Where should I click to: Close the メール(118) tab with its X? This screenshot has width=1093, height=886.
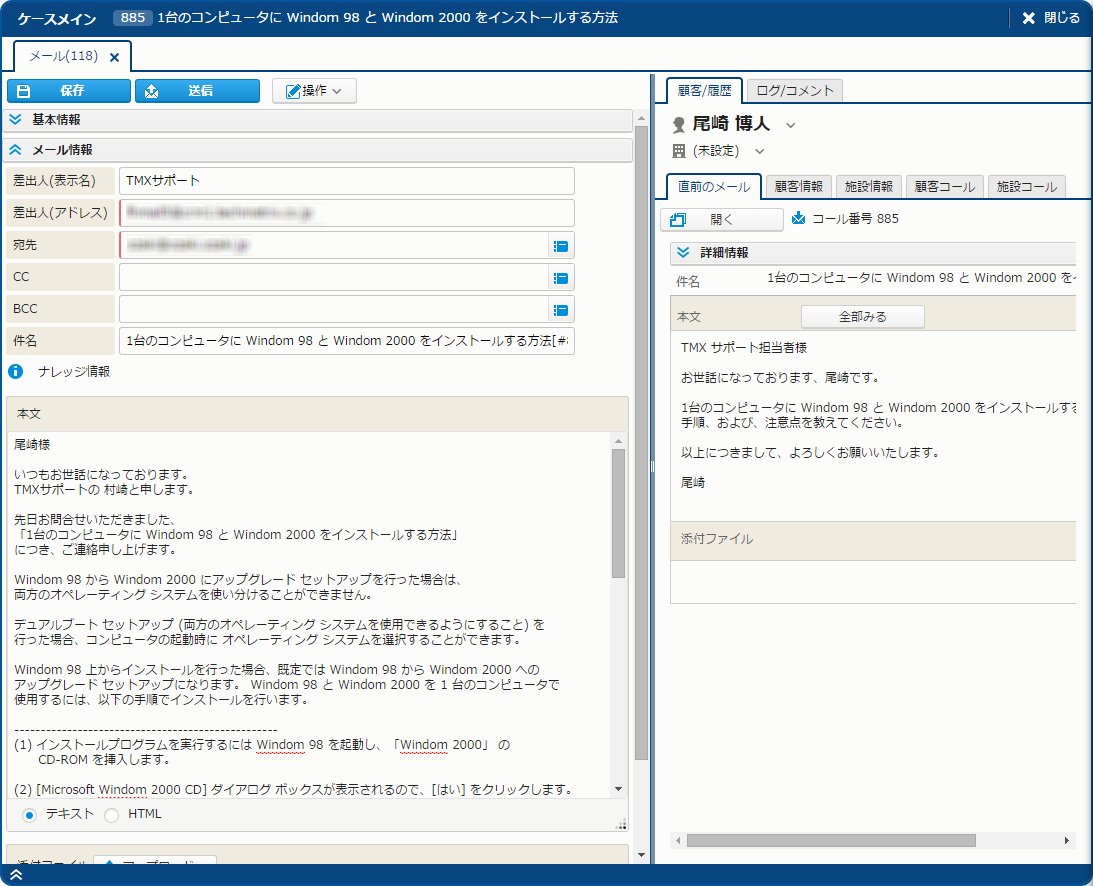[114, 58]
